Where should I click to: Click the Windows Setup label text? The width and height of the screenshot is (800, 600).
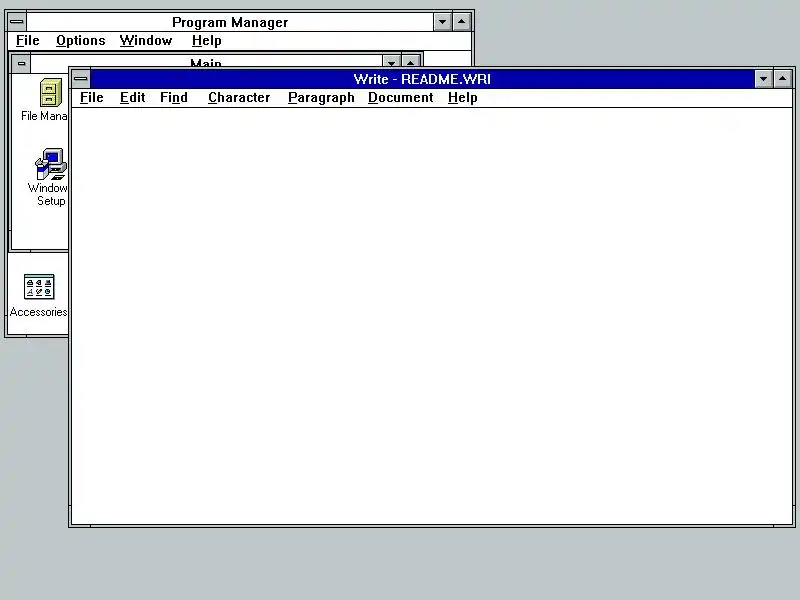(48, 194)
